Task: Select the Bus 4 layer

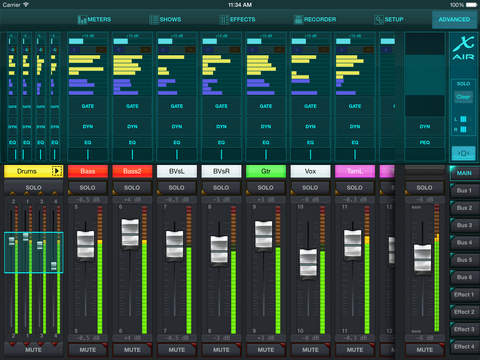Action: [464, 242]
